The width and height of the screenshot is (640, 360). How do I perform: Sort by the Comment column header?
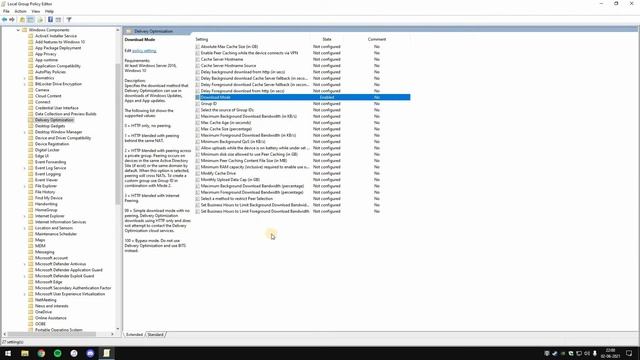(x=377, y=39)
